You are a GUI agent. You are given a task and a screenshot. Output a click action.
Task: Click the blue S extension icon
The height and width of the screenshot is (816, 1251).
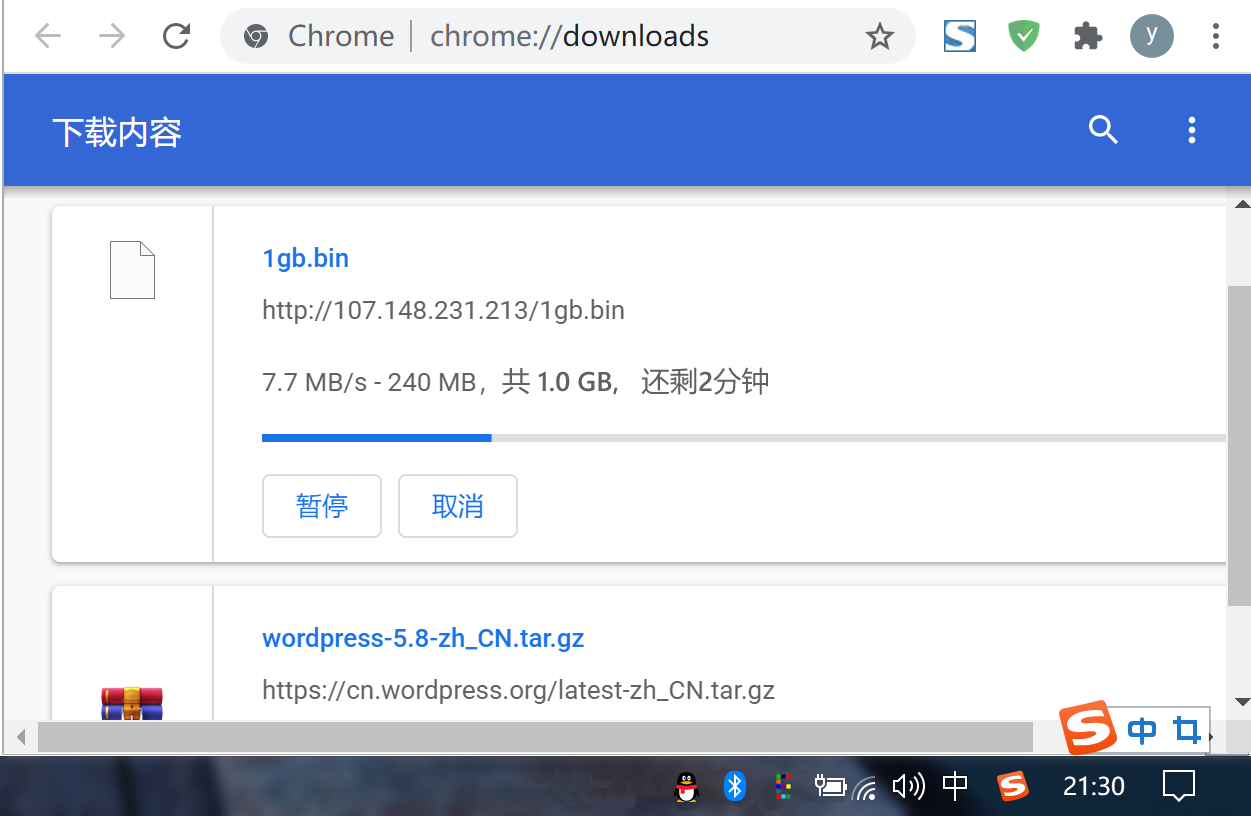960,37
